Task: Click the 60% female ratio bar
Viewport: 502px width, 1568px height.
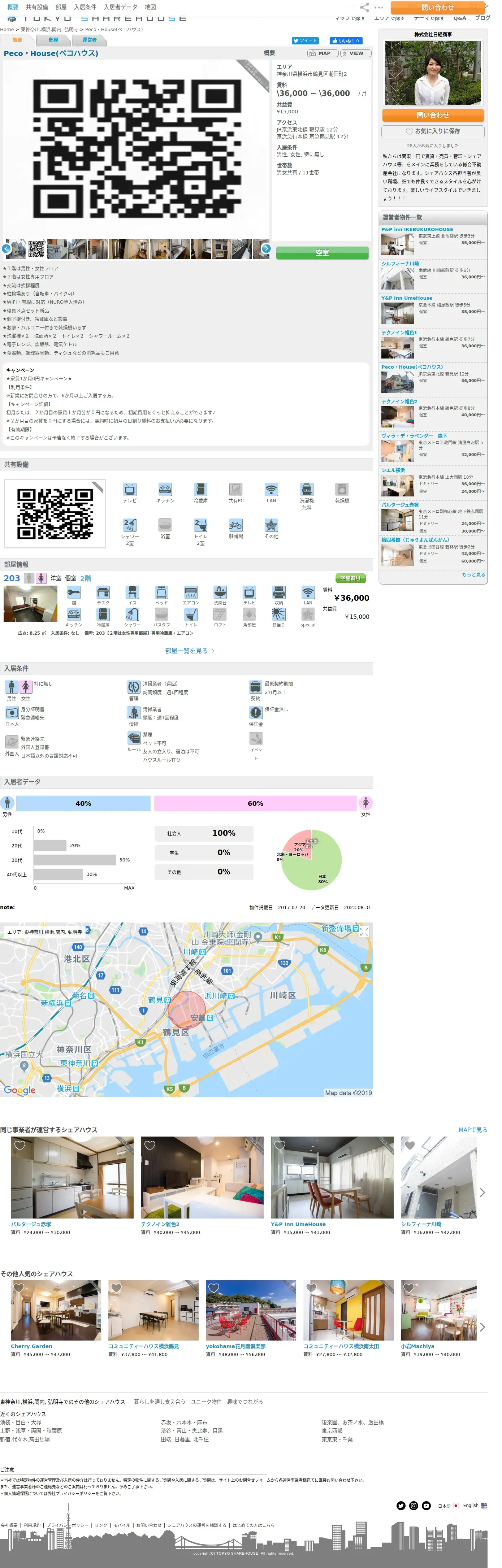Action: click(255, 803)
